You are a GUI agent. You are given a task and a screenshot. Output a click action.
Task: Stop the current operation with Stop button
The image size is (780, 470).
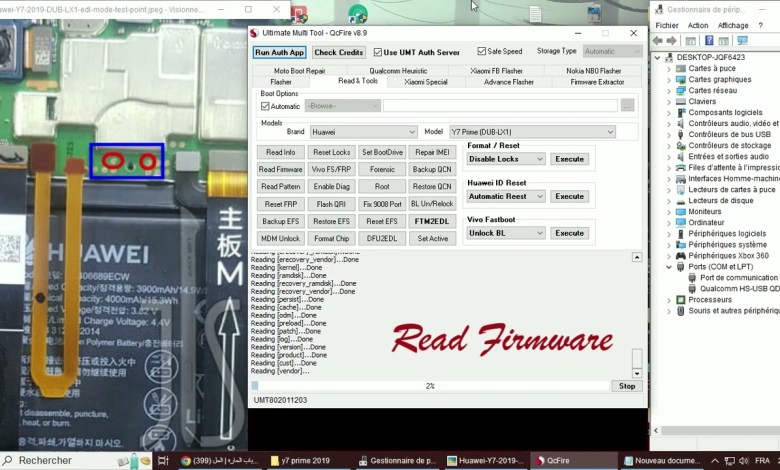pos(626,385)
